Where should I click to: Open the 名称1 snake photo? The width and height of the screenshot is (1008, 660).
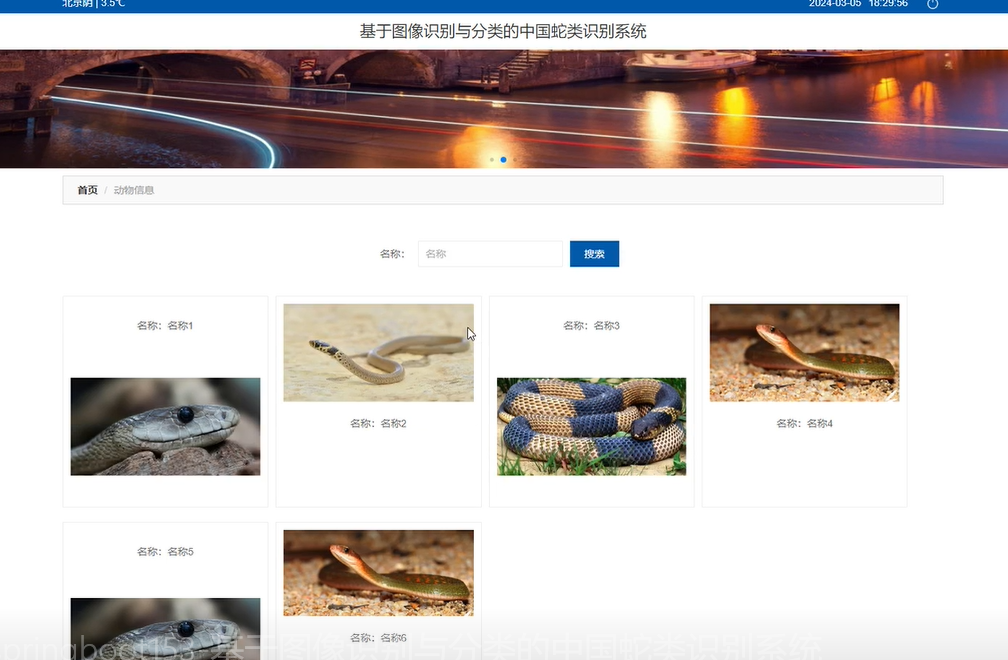coord(165,427)
